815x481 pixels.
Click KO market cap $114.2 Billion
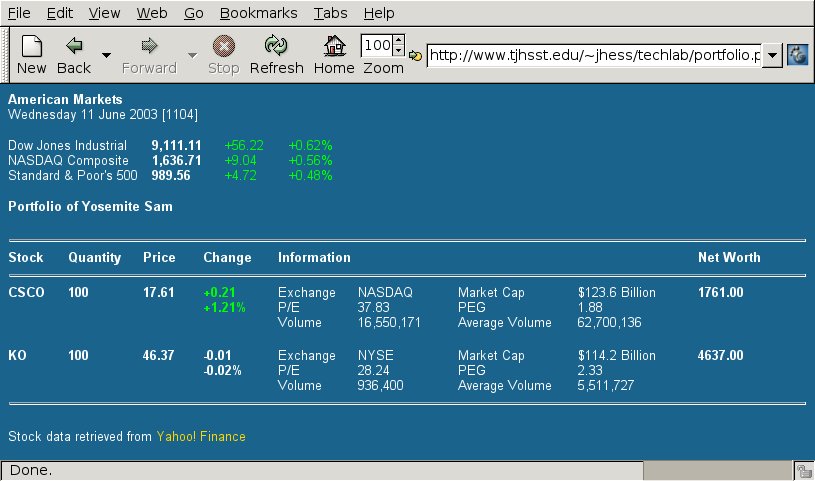click(616, 355)
